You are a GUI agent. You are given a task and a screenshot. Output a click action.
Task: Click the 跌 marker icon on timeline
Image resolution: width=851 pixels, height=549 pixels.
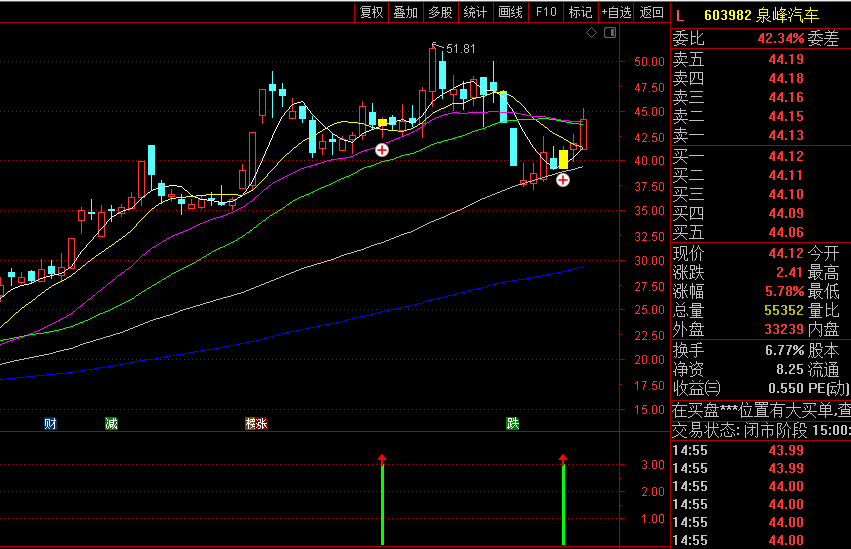click(x=512, y=424)
